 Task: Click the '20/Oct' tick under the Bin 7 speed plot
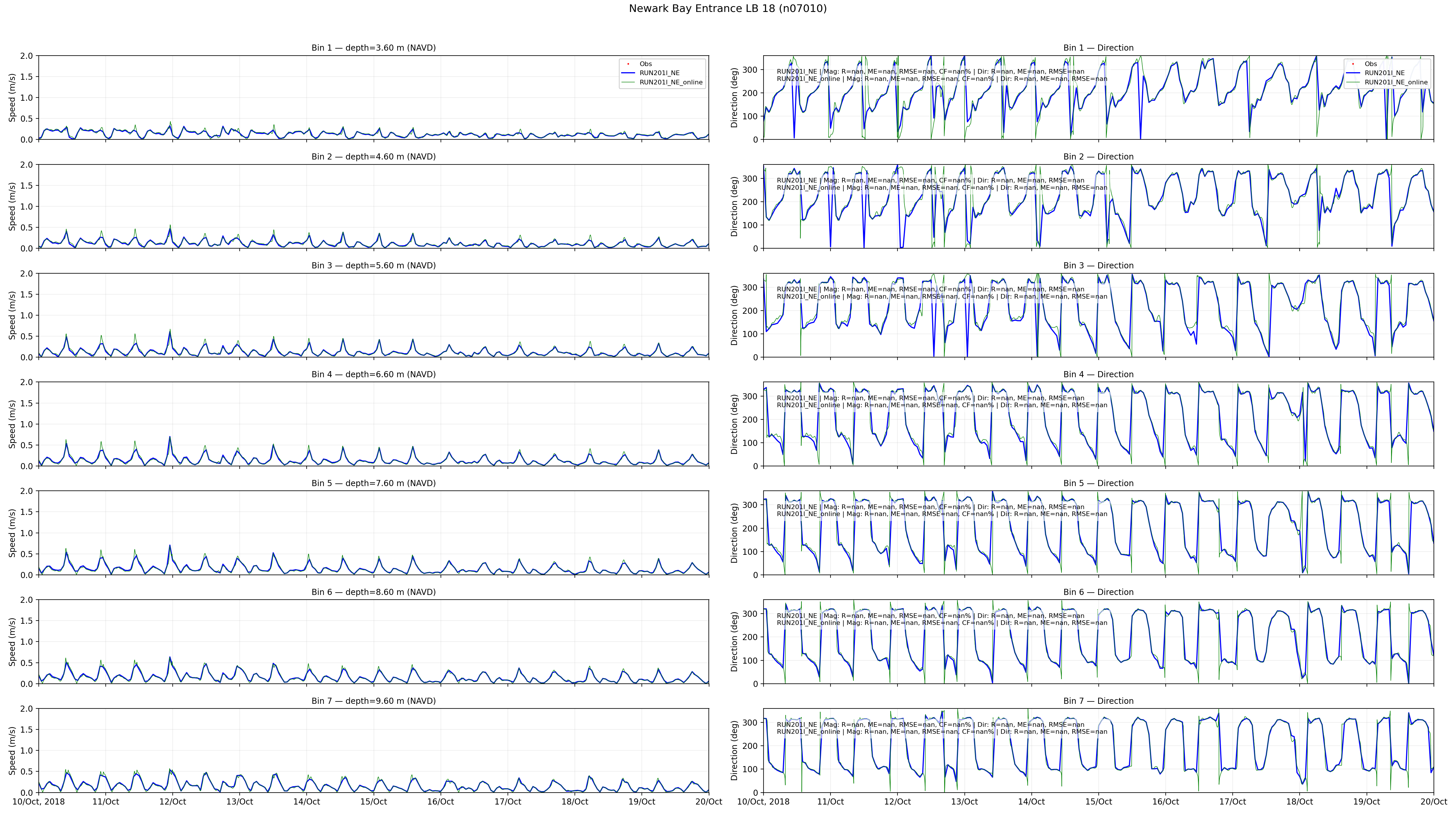pyautogui.click(x=709, y=802)
